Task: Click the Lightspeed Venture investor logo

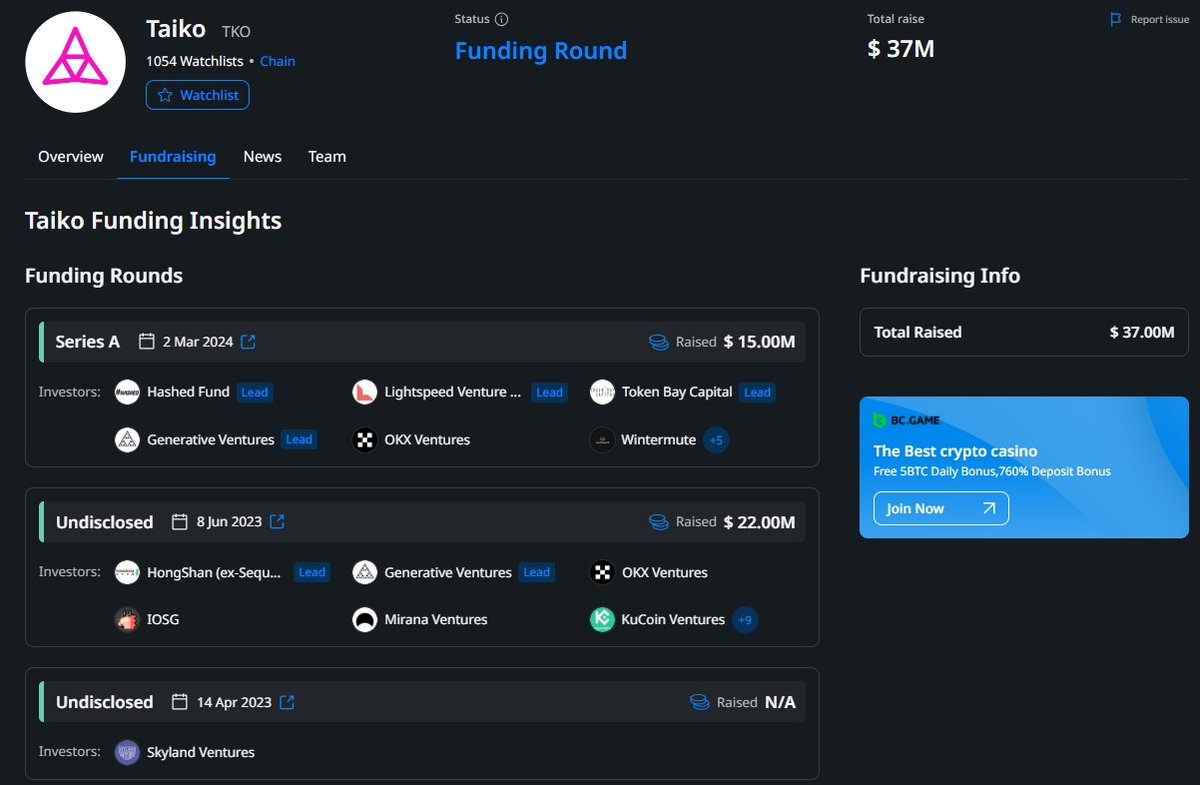Action: [365, 392]
